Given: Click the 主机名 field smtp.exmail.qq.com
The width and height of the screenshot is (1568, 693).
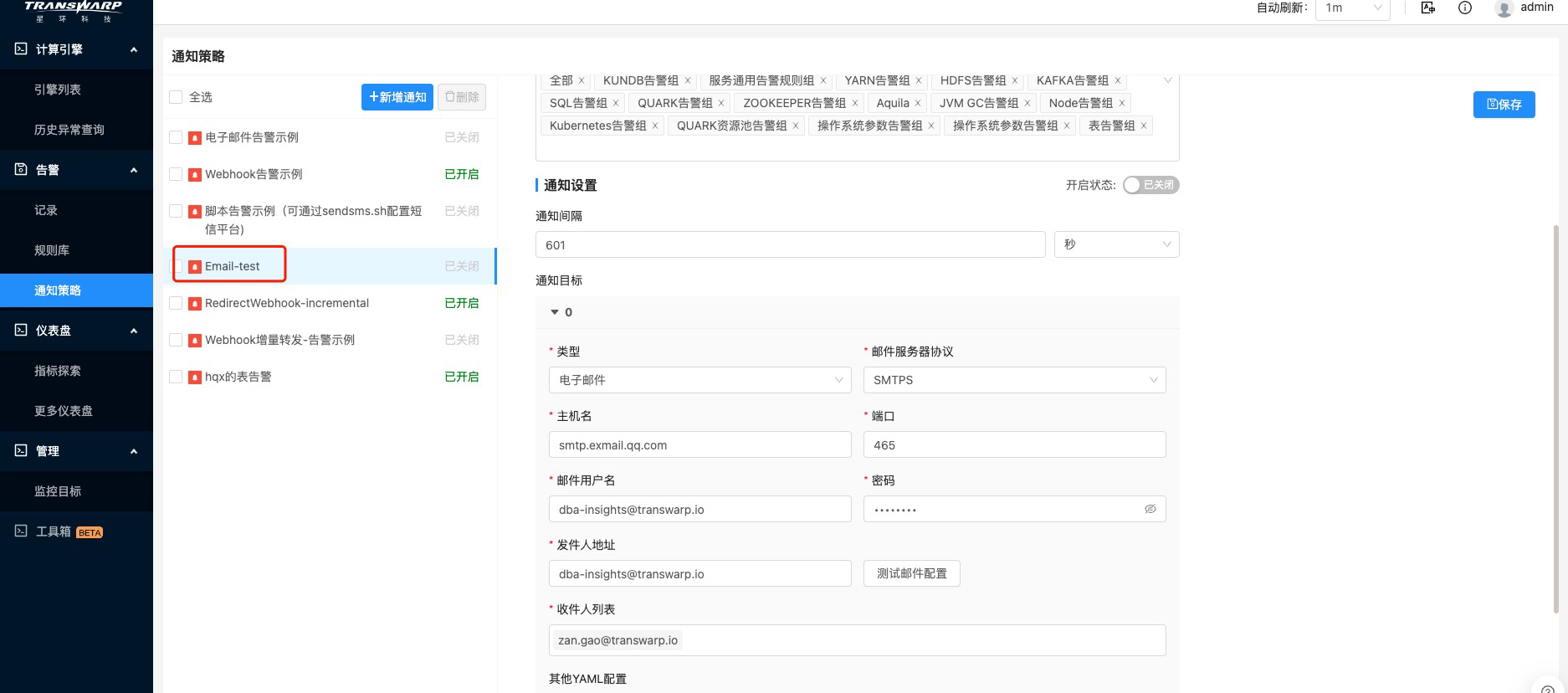Looking at the screenshot, I should pos(699,444).
